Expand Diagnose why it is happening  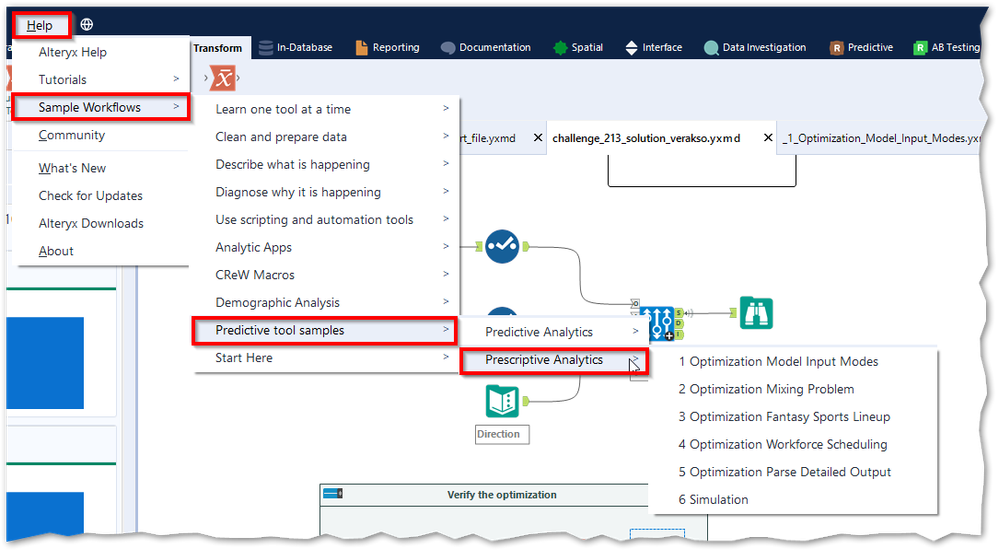click(327, 192)
